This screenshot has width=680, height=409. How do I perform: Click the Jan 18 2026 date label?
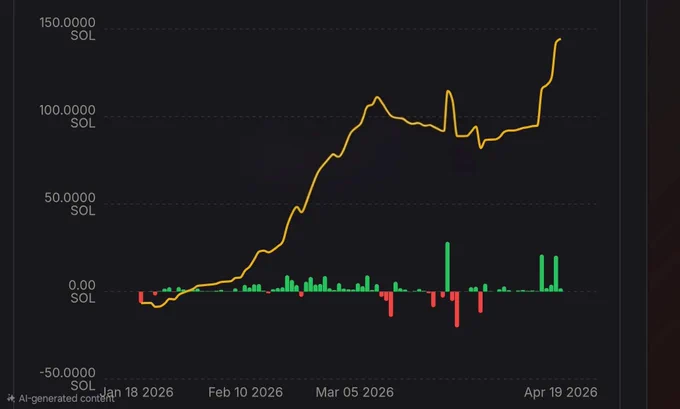click(137, 392)
